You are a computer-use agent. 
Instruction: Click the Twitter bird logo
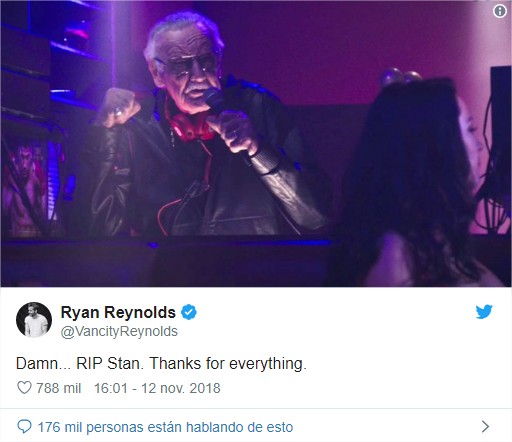pyautogui.click(x=484, y=312)
